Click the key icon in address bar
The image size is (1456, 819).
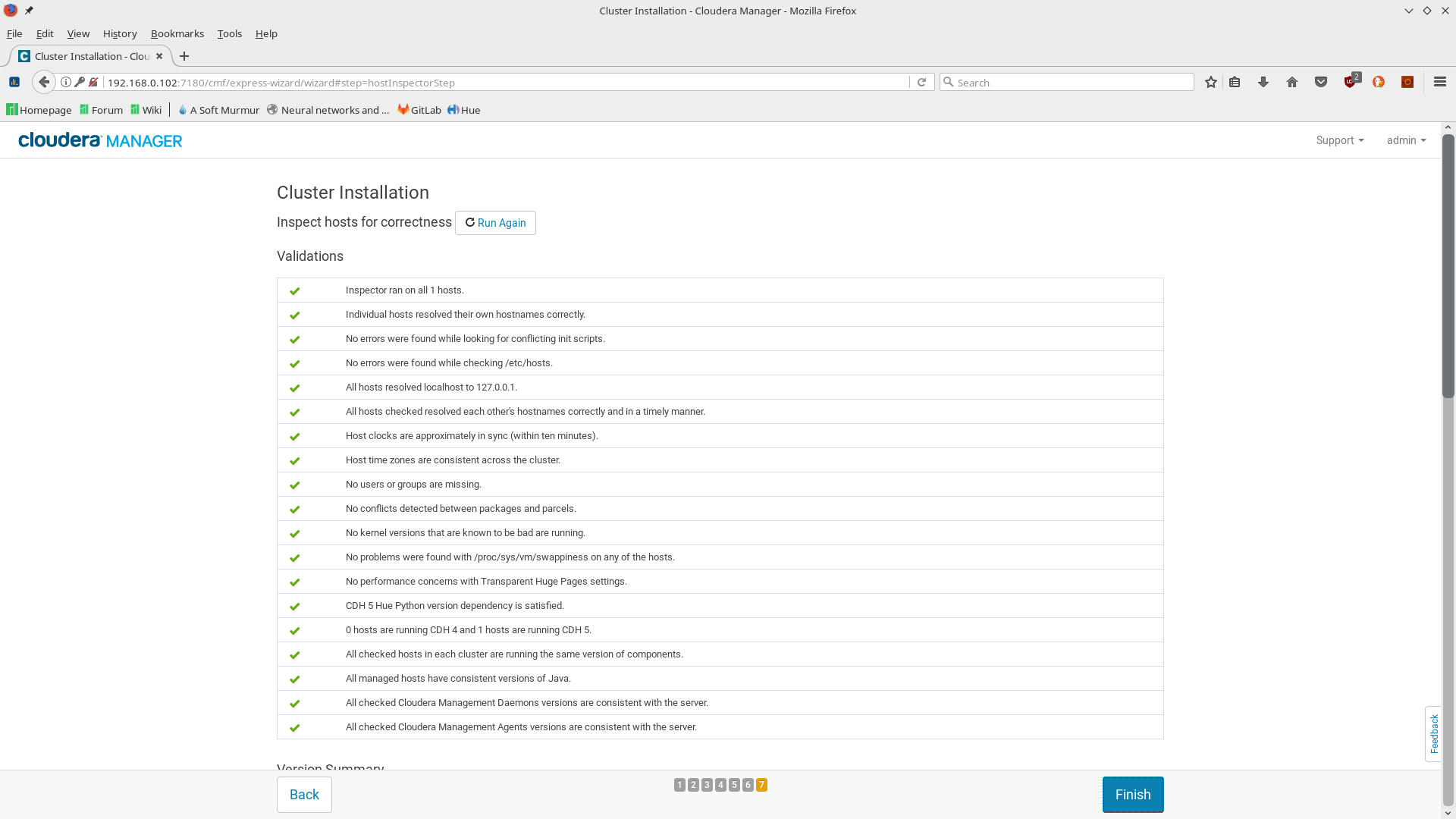pyautogui.click(x=80, y=82)
